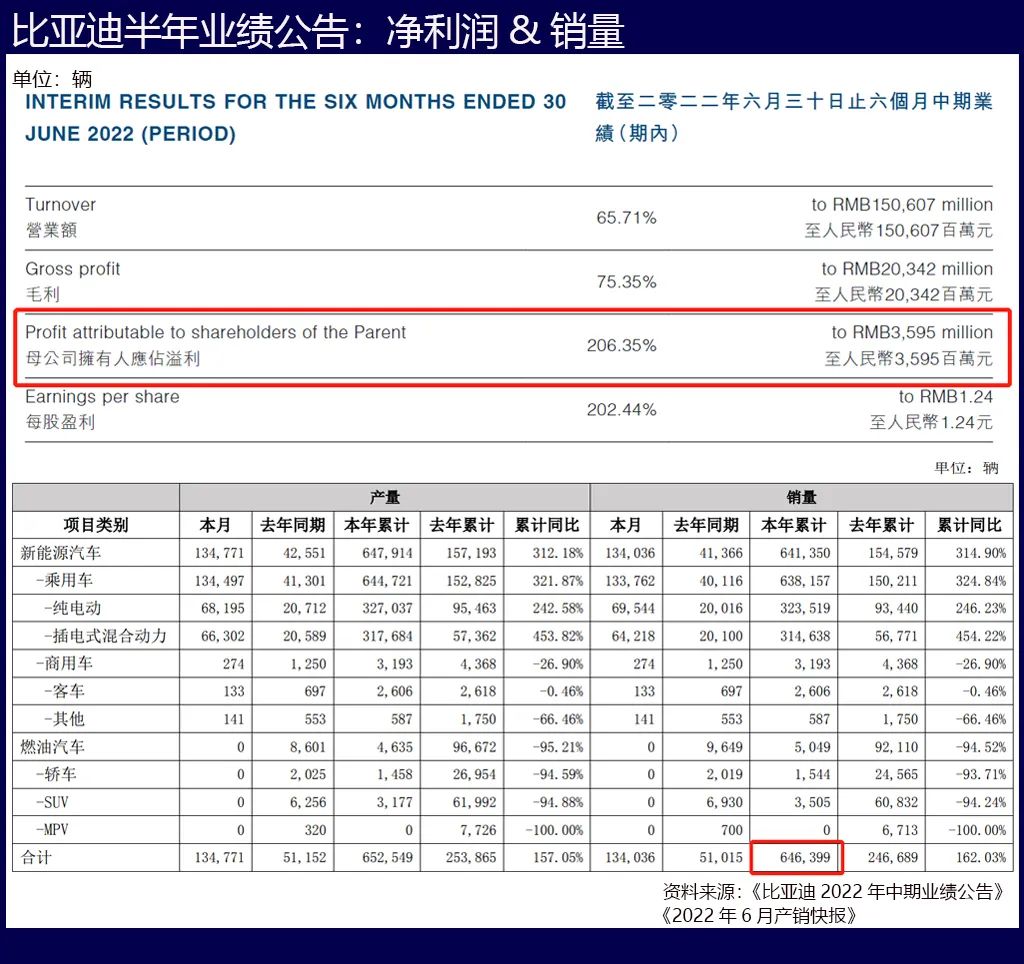The width and height of the screenshot is (1024, 964).
Task: Click the 新能源汽车 row label
Action: pyautogui.click(x=61, y=552)
